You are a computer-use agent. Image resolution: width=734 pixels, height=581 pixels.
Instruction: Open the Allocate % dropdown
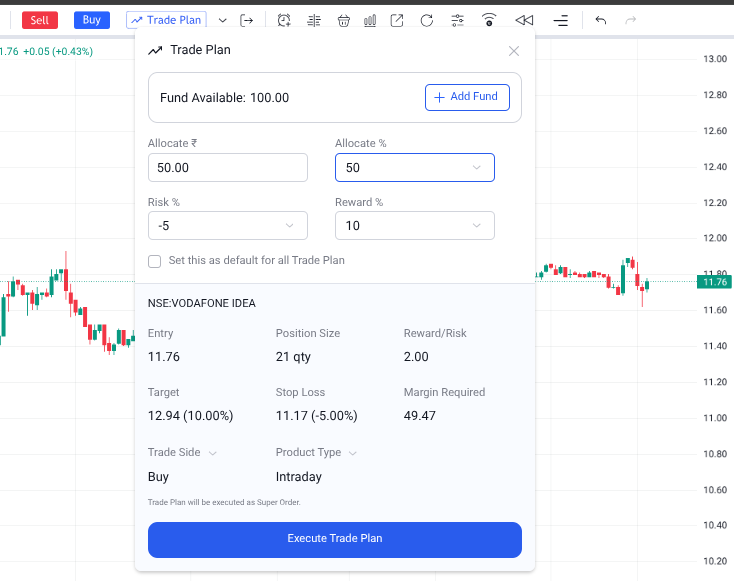(414, 168)
